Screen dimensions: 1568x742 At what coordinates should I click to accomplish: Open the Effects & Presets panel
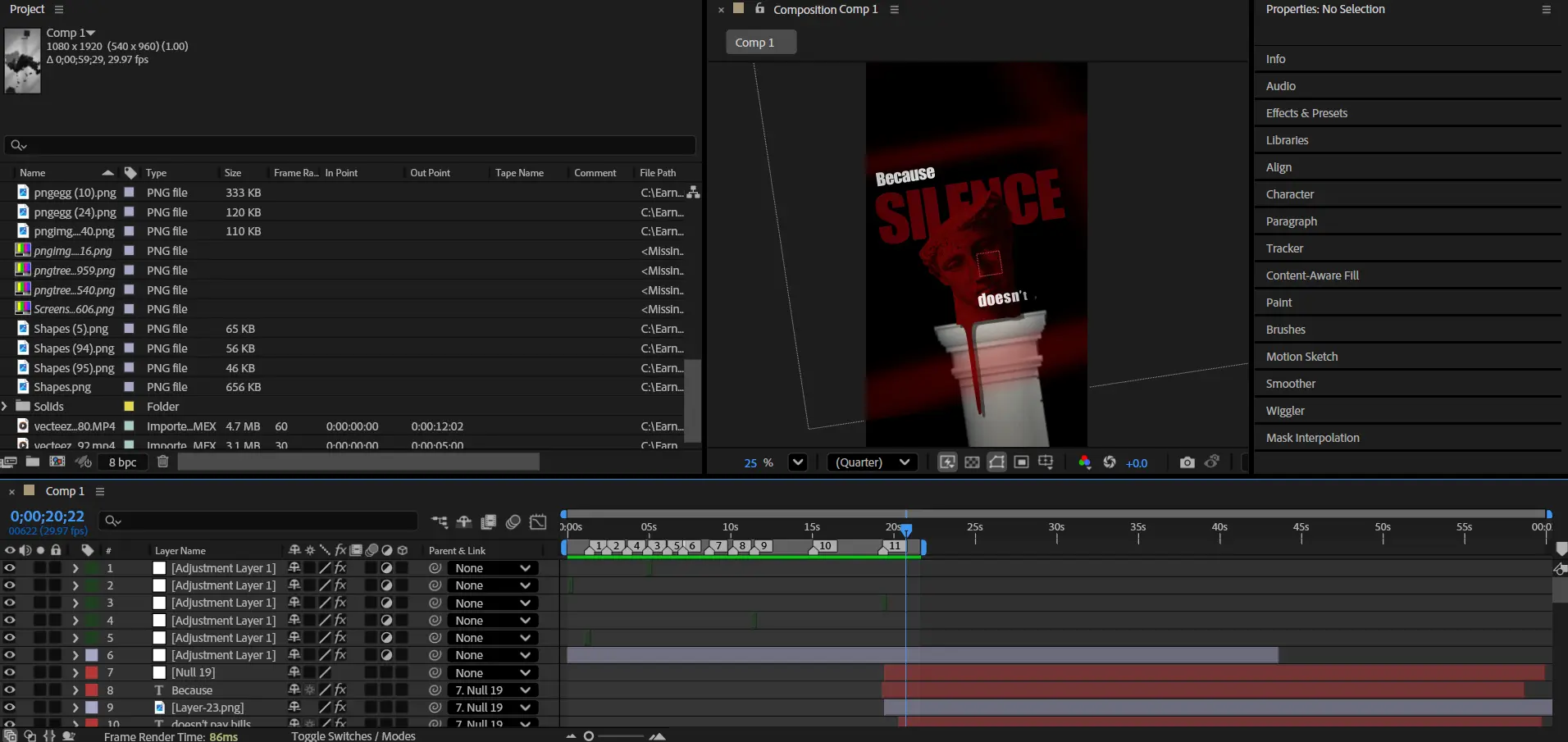(1306, 113)
